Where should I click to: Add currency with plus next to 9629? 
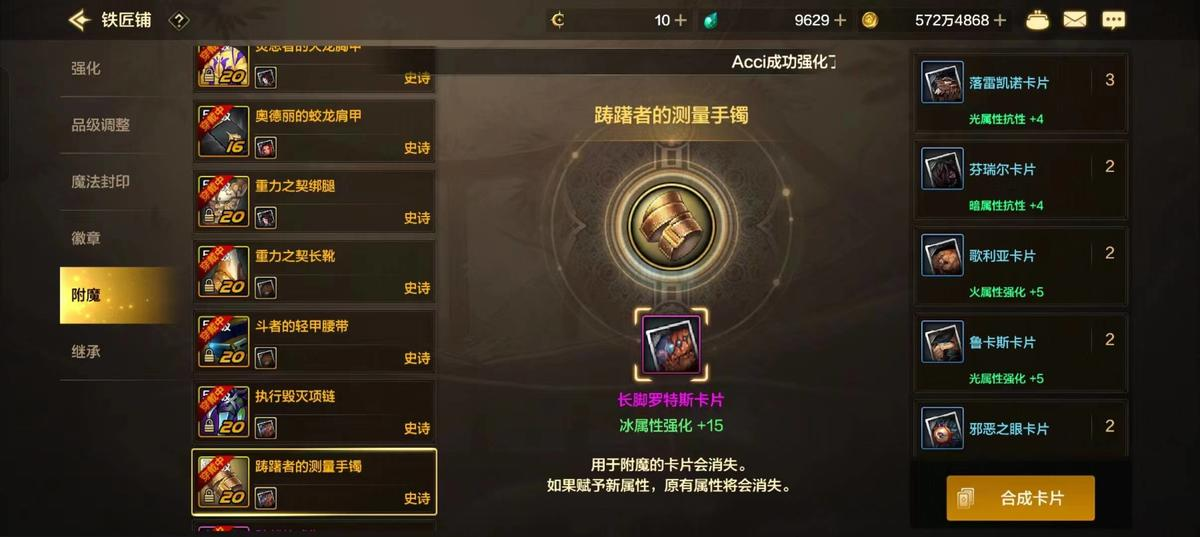click(840, 20)
